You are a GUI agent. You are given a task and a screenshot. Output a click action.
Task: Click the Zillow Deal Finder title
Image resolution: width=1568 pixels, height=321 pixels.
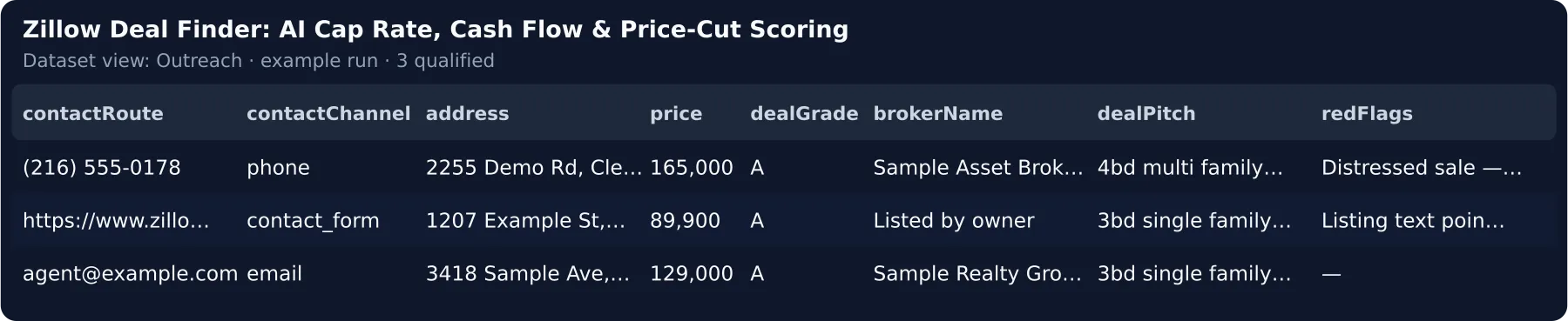click(436, 30)
